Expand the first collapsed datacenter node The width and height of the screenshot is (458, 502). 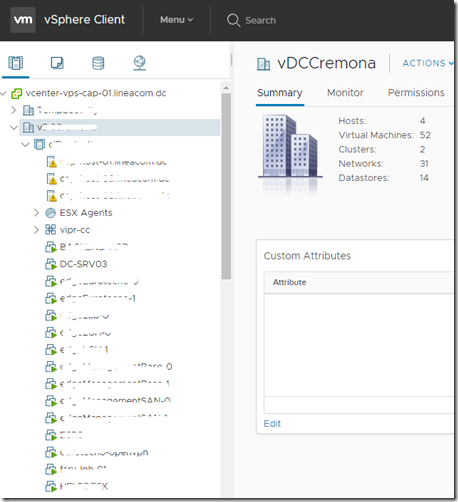13,110
